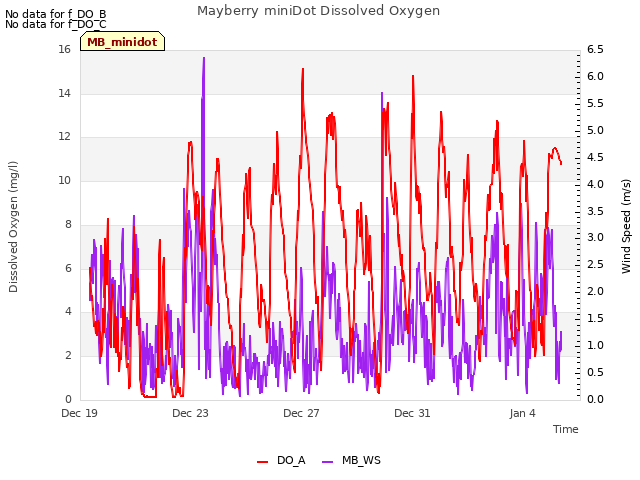Click the 4.0 wind speed axis label
Image resolution: width=640 pixels, height=480 pixels.
coord(595,184)
